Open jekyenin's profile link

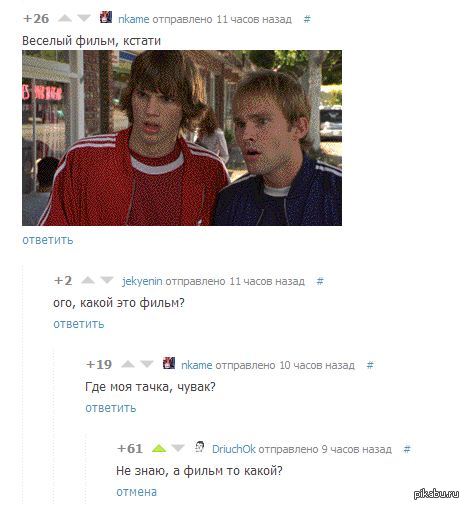click(142, 281)
